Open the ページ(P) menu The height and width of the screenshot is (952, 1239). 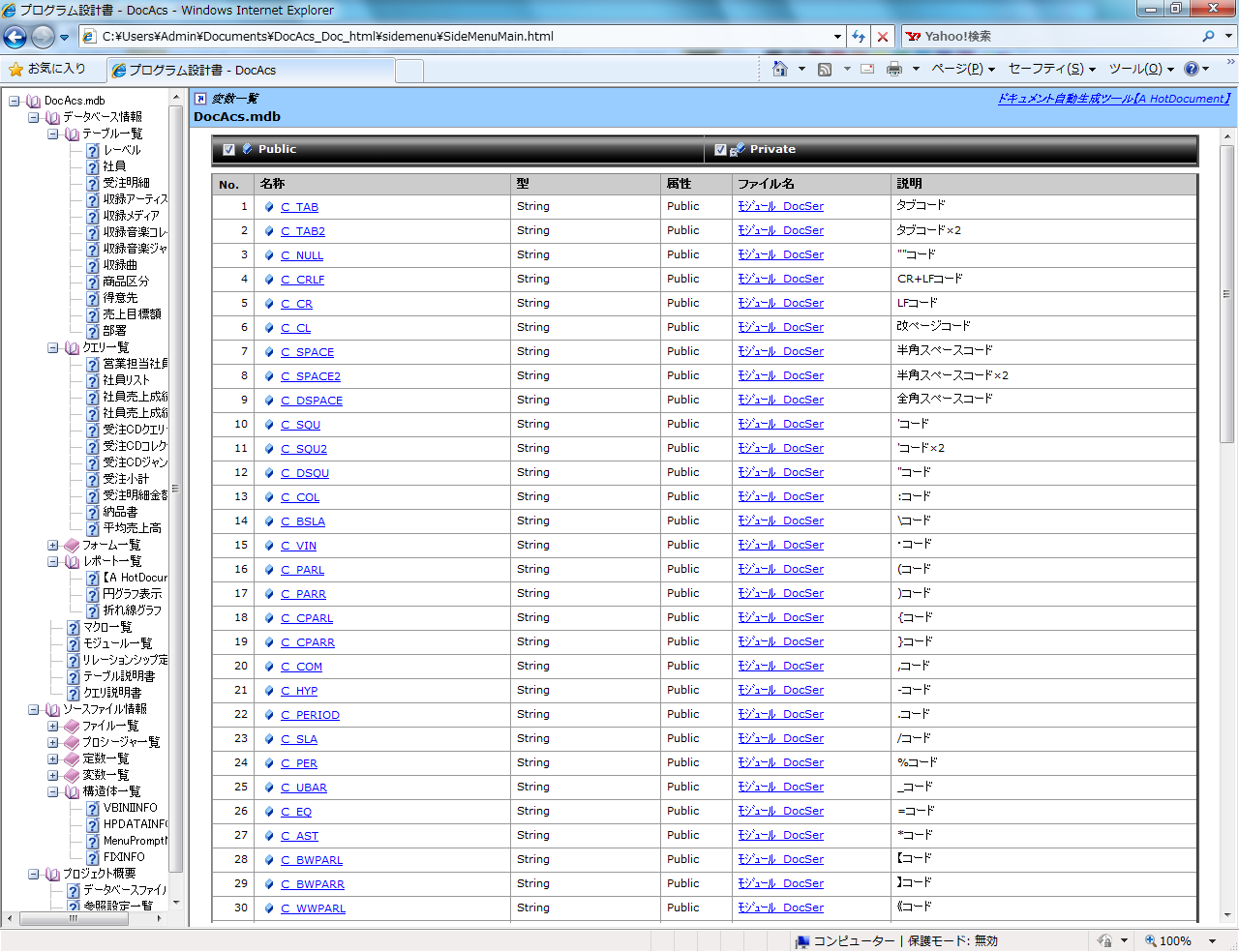coord(961,69)
